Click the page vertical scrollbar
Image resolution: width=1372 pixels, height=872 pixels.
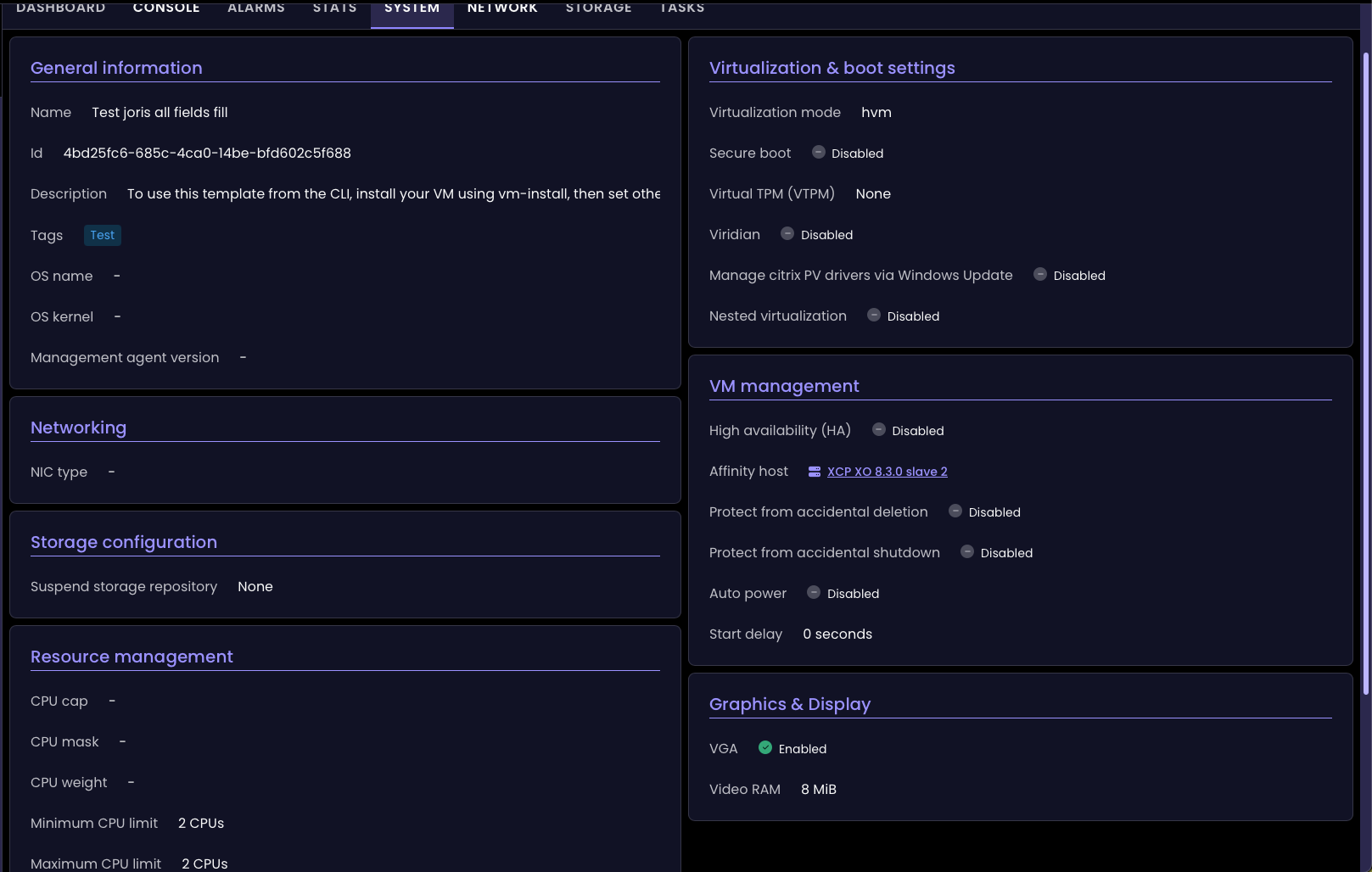coord(1366,373)
